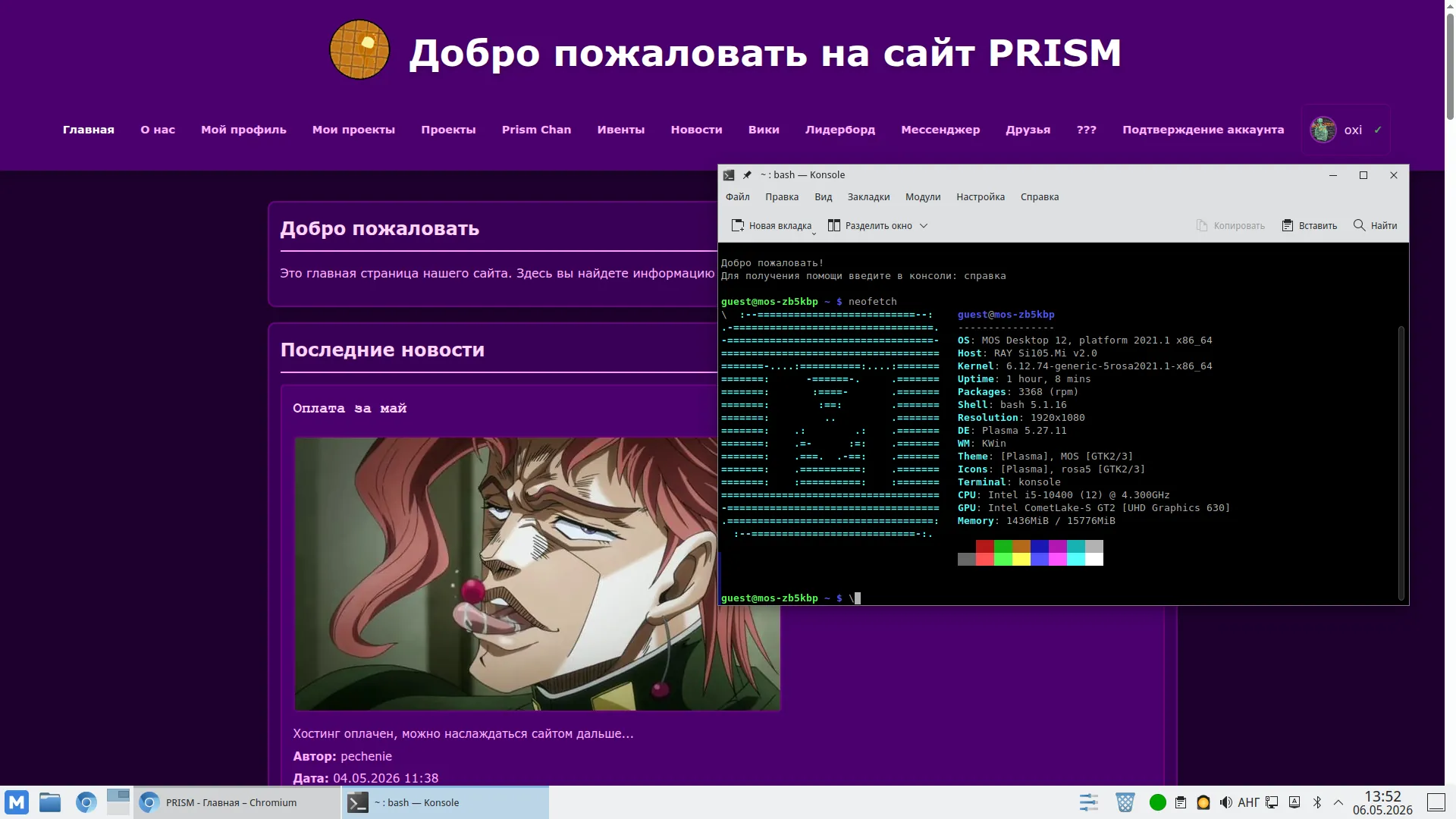This screenshot has width=1456, height=819.
Task: Open the Bluetooth tray icon
Action: pos(1317,802)
